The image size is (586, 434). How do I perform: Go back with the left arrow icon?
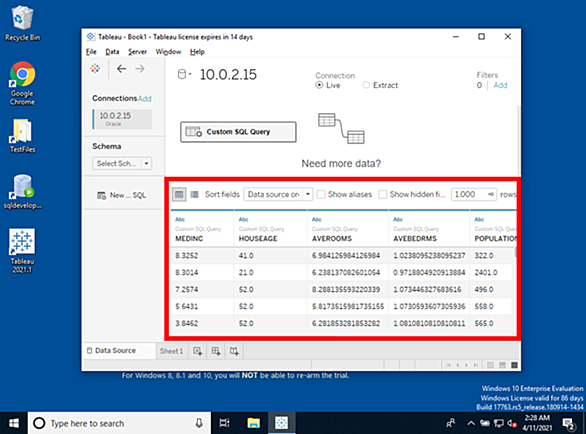tap(121, 69)
